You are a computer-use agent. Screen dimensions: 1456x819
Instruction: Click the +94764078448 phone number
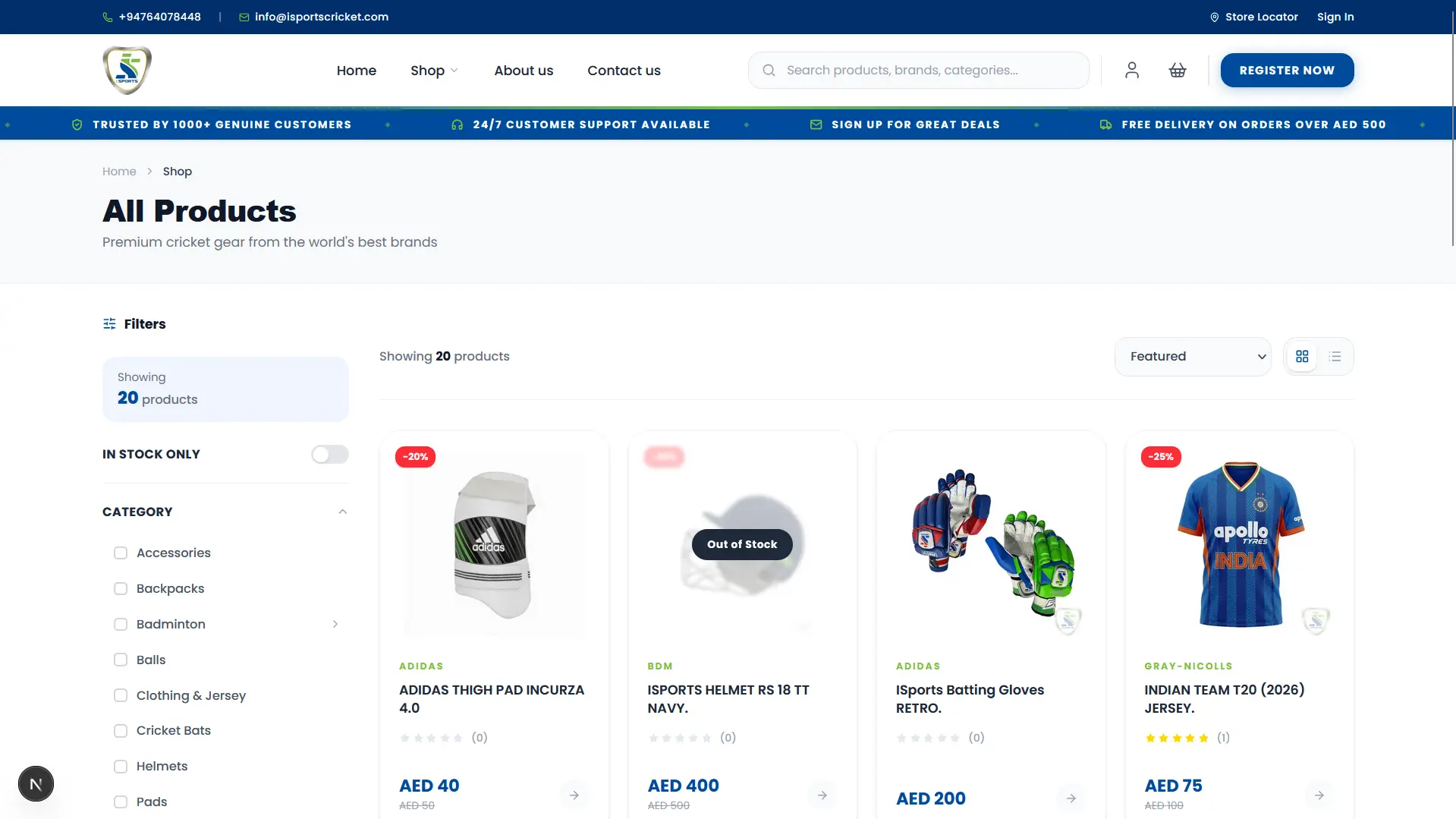(160, 17)
